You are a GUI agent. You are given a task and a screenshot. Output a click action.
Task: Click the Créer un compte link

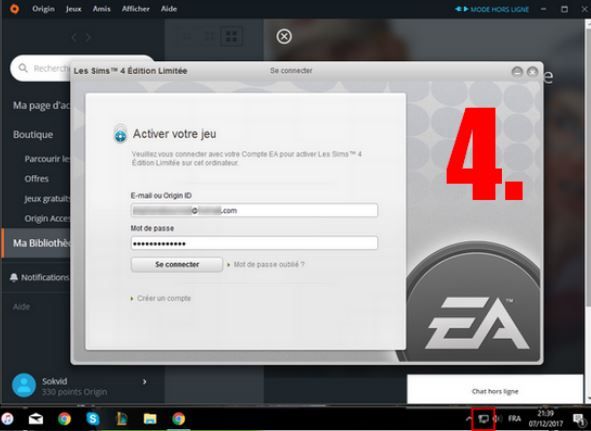[164, 298]
